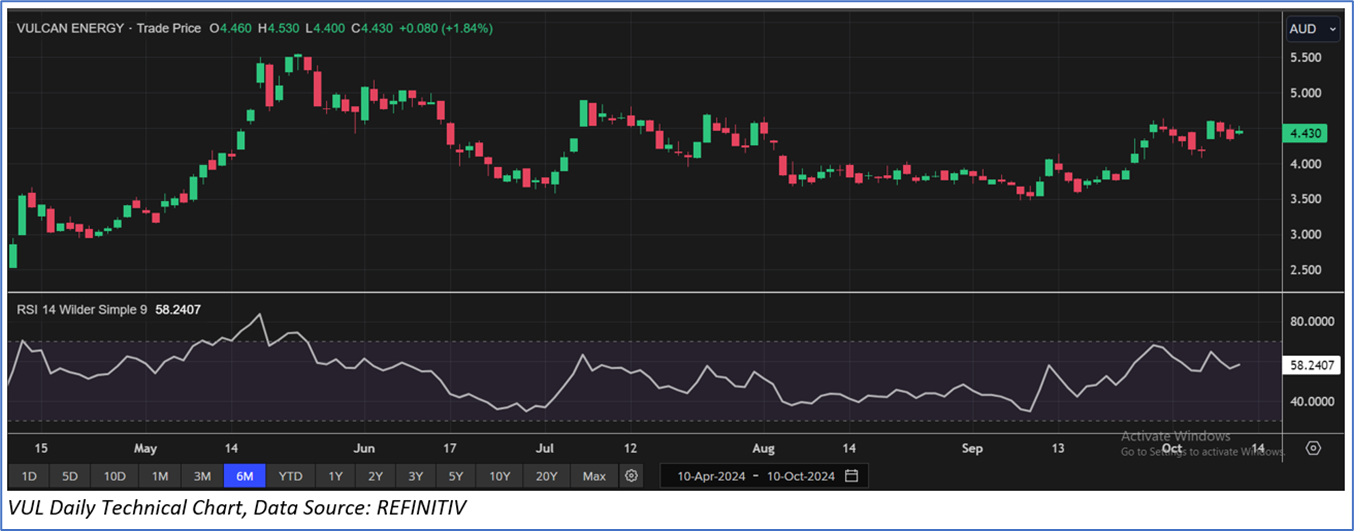Pick the 10Y range option

499,476
